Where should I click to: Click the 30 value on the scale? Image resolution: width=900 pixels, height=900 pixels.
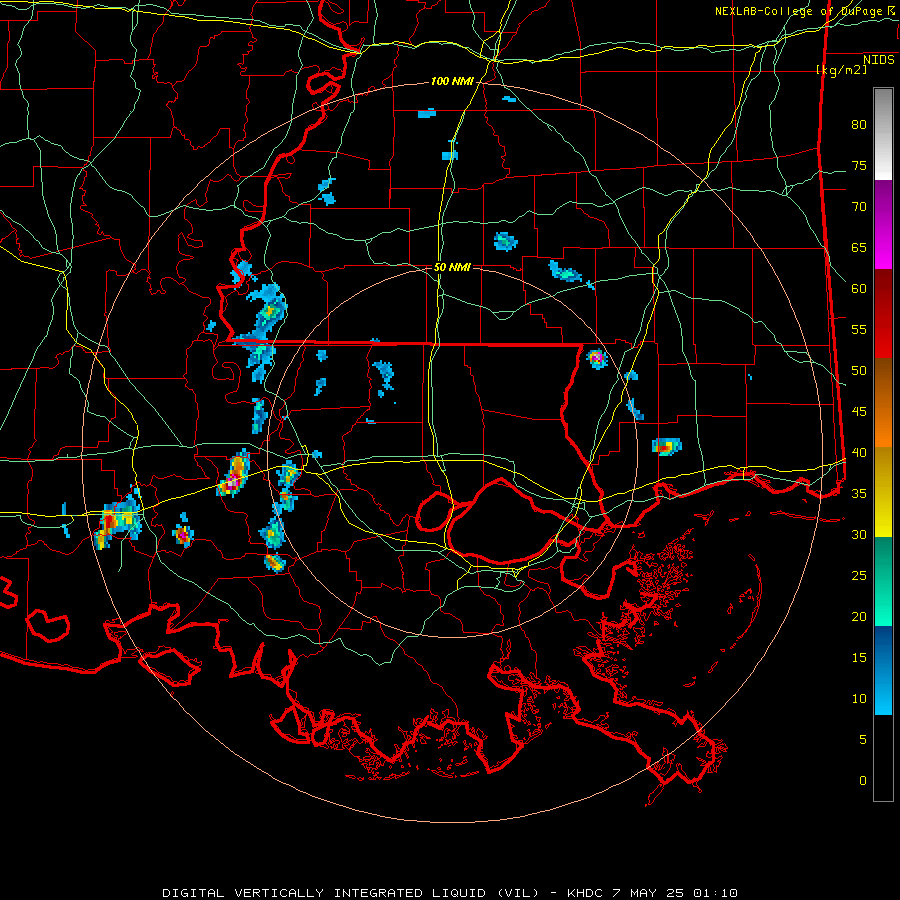point(859,535)
